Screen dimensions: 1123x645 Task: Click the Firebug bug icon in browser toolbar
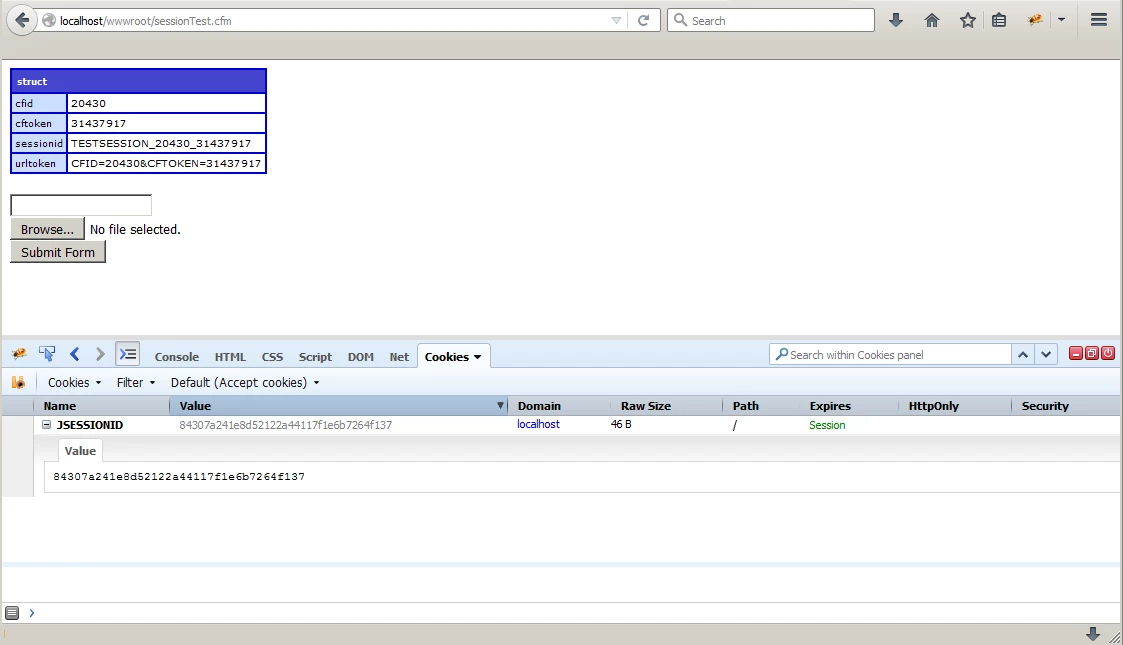[x=1035, y=20]
